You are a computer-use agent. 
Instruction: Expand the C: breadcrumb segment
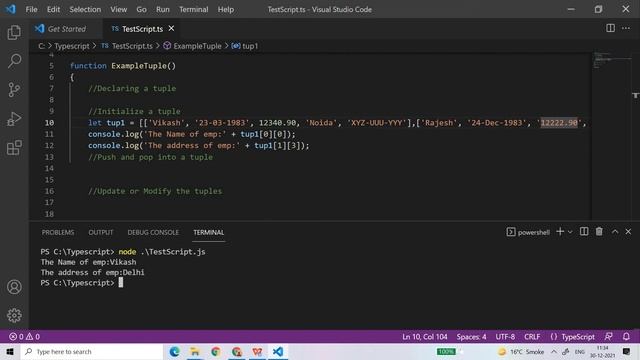(x=42, y=46)
